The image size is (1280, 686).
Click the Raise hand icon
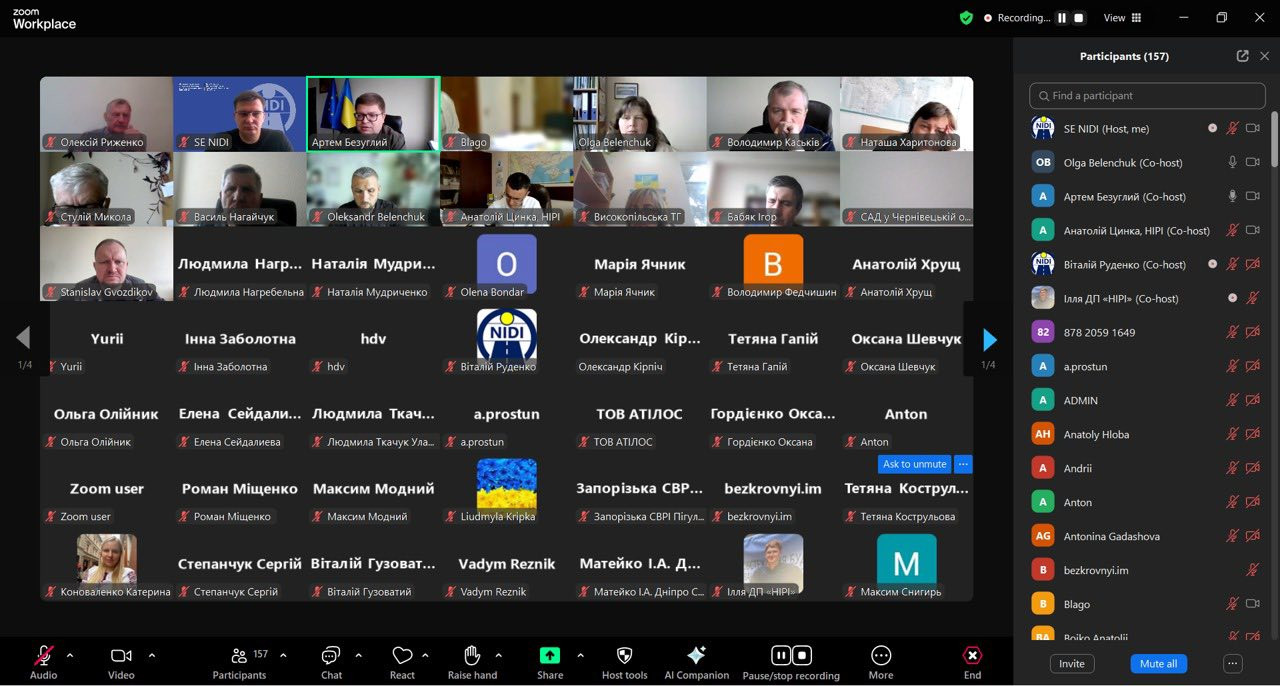pos(472,656)
